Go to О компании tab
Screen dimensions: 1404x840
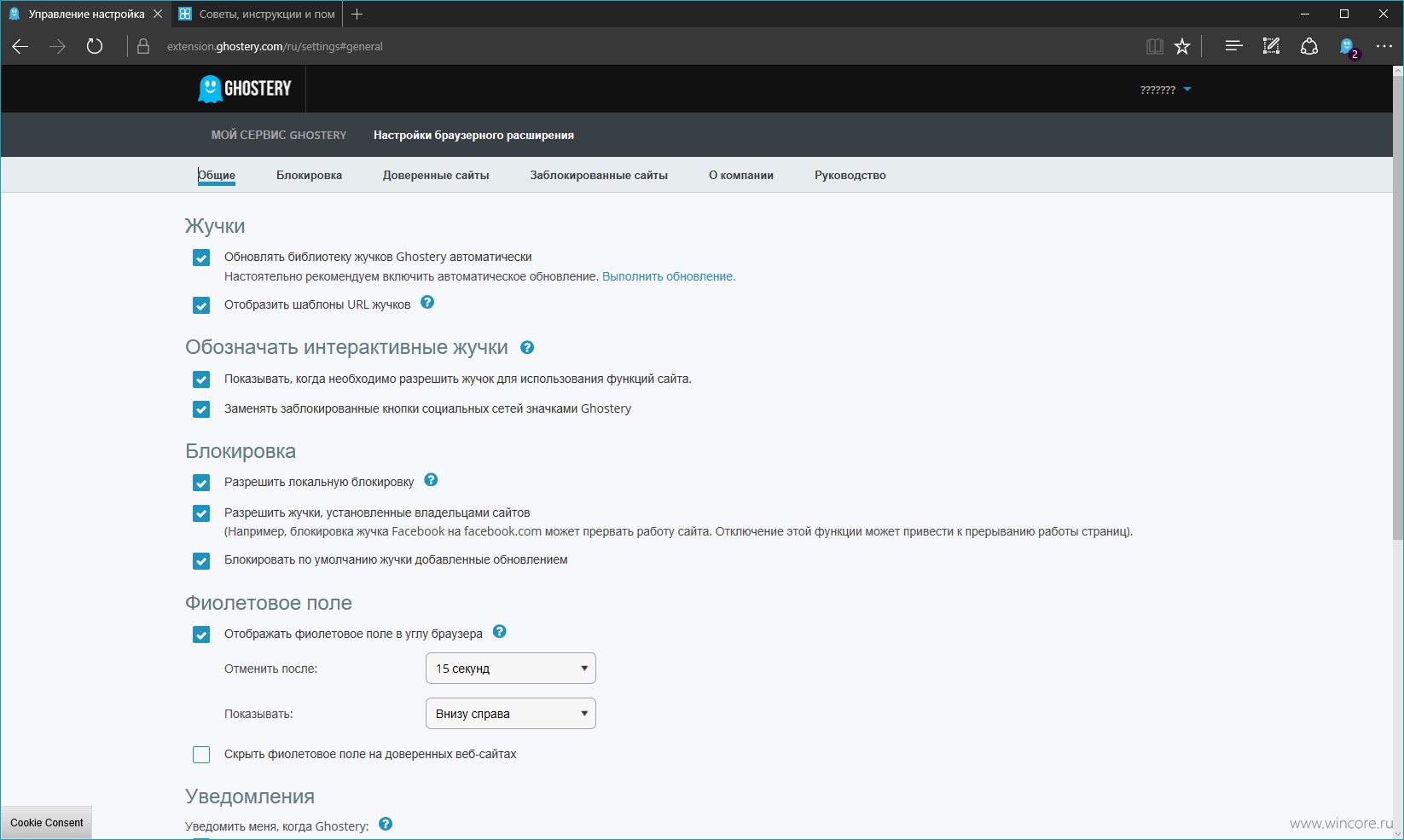coord(741,175)
